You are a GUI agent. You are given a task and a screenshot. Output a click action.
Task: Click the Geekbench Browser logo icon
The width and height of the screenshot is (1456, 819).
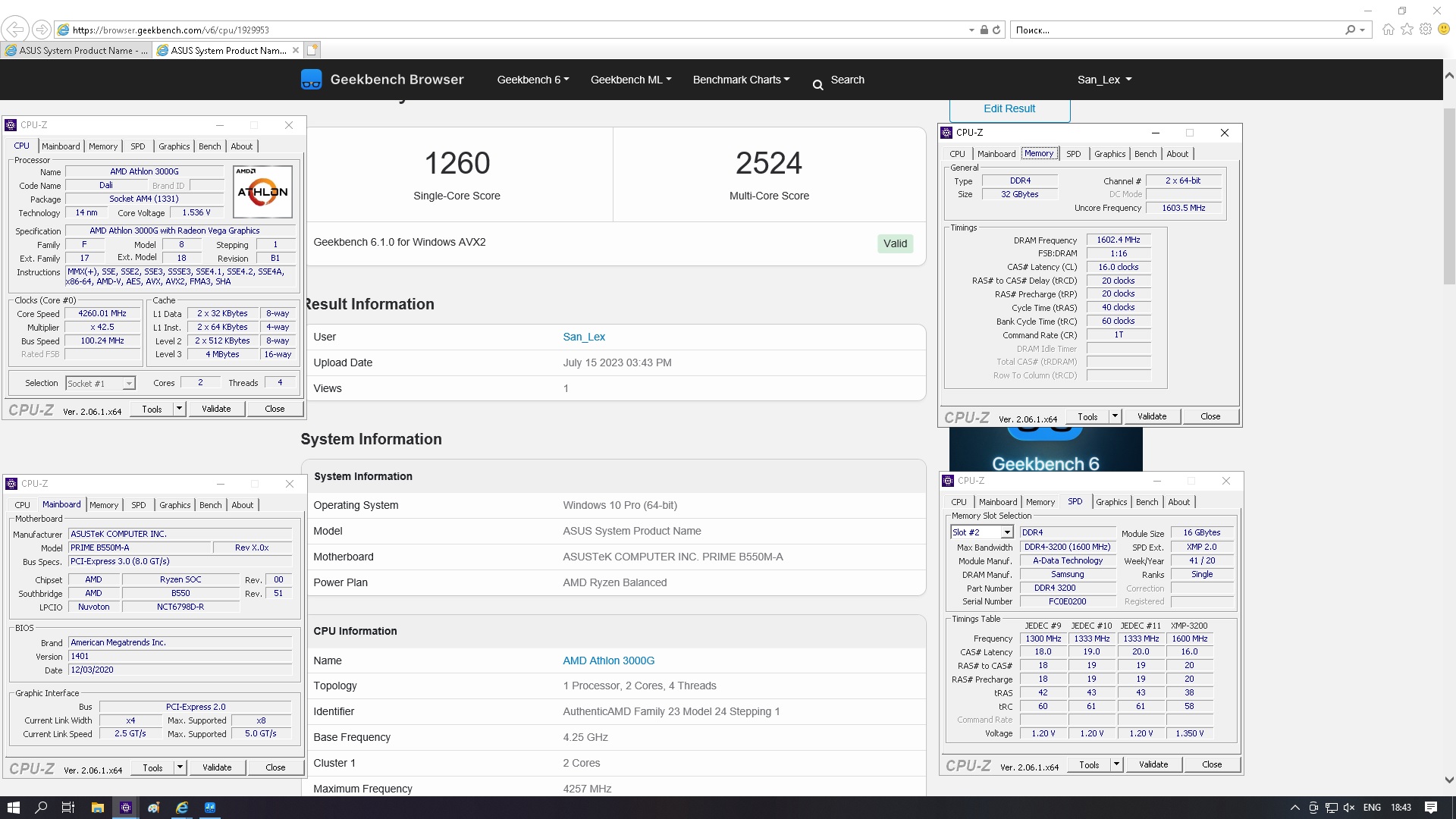click(311, 79)
